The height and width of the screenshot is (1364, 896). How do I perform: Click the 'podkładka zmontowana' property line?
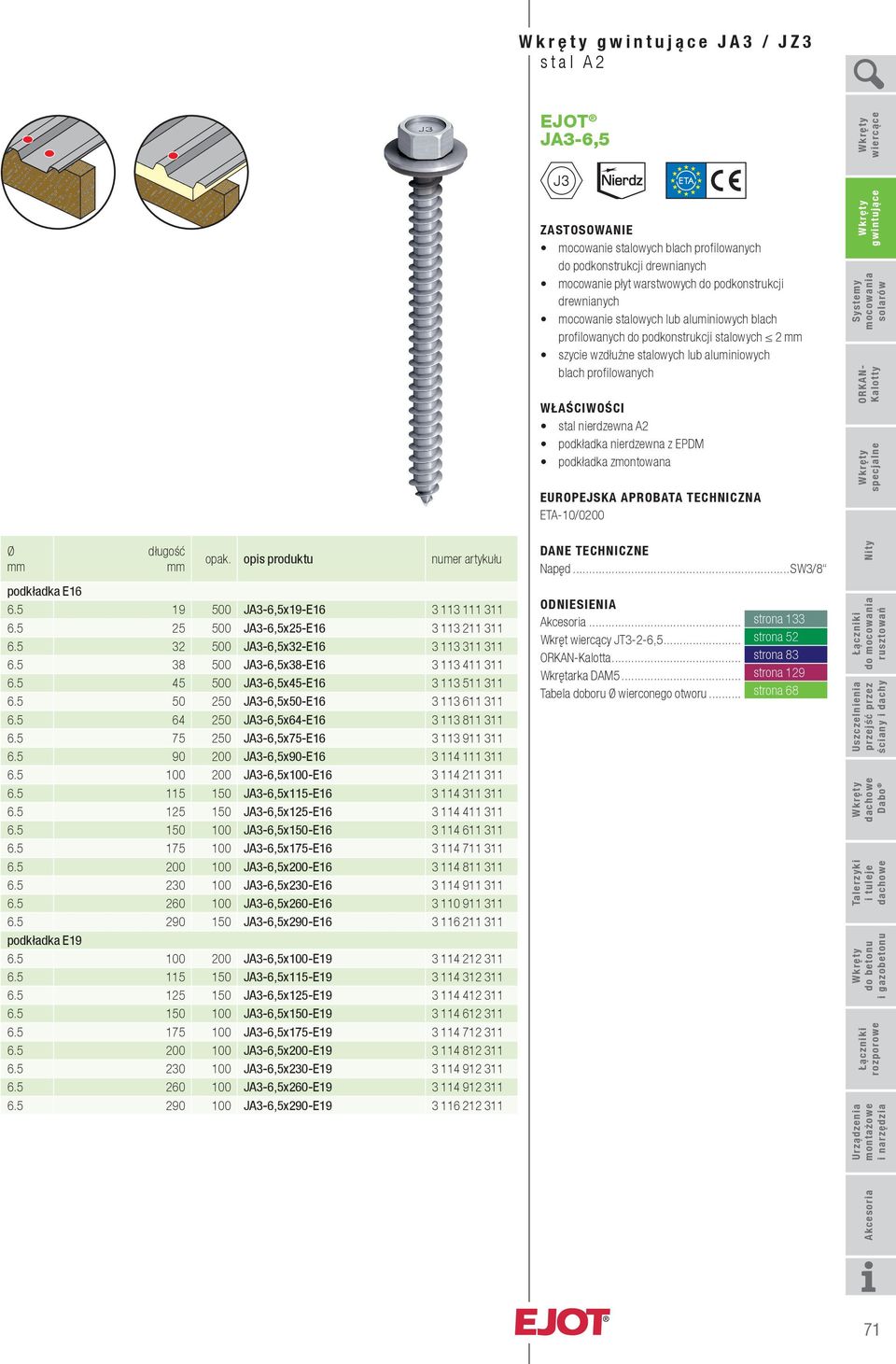click(x=614, y=462)
